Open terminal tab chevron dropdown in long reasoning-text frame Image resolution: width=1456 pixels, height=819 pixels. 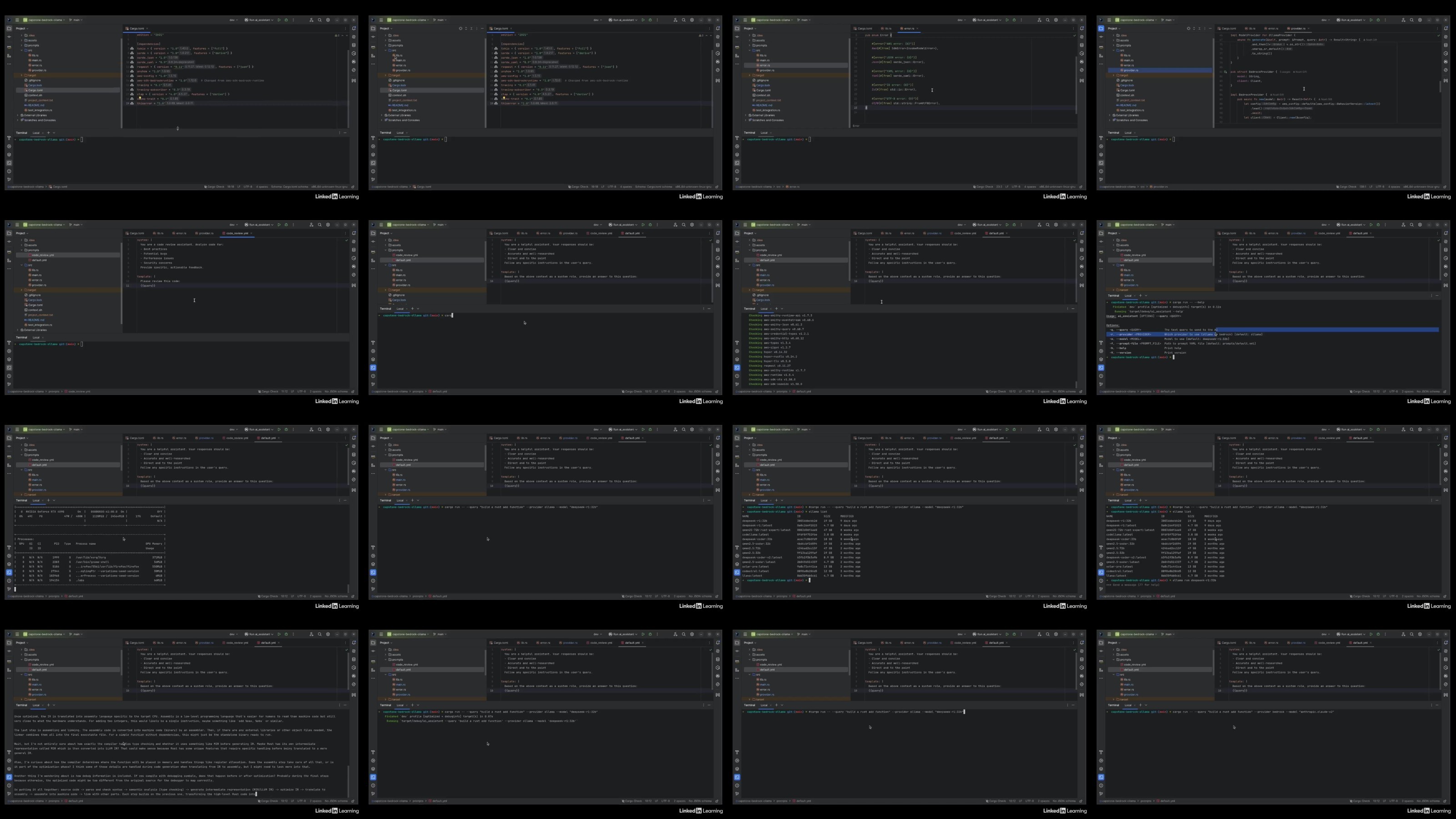coord(54,705)
